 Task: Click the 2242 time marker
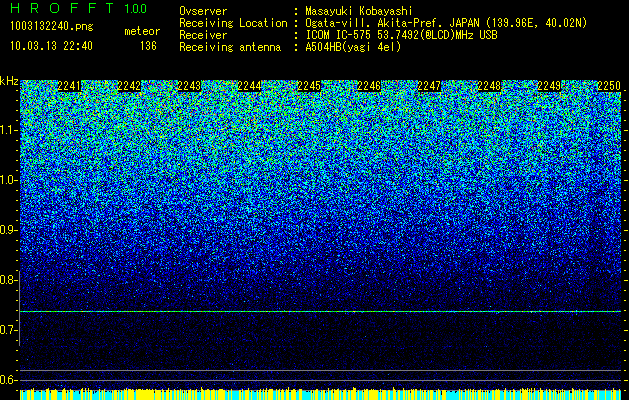pyautogui.click(x=129, y=86)
